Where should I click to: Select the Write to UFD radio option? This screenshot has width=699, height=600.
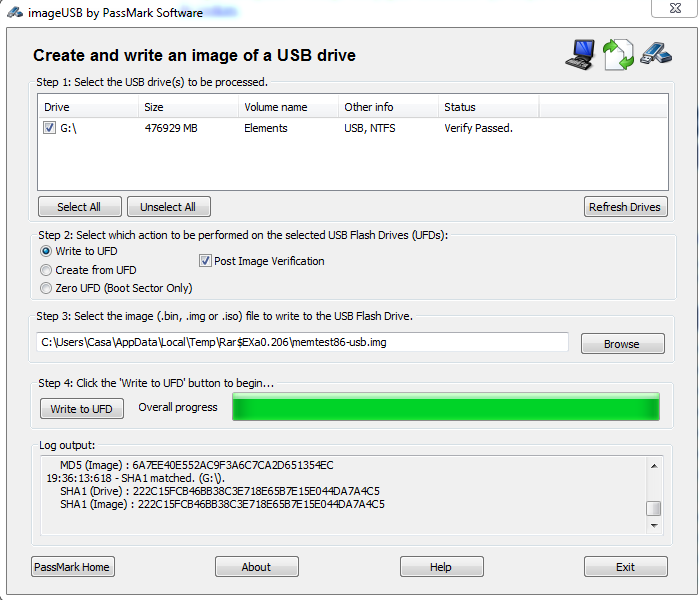pos(46,251)
